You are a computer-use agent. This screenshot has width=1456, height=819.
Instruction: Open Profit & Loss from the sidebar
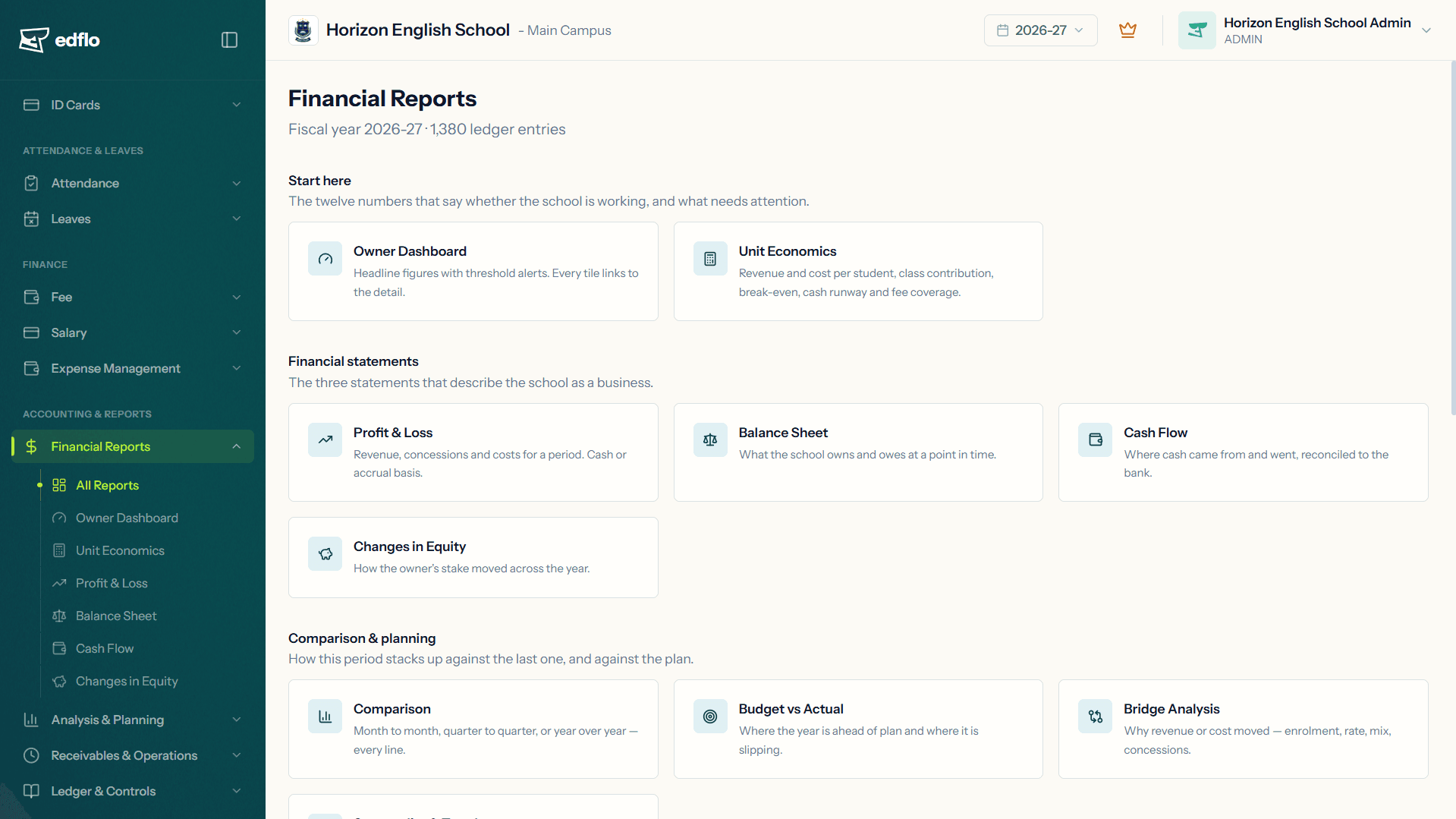(112, 583)
